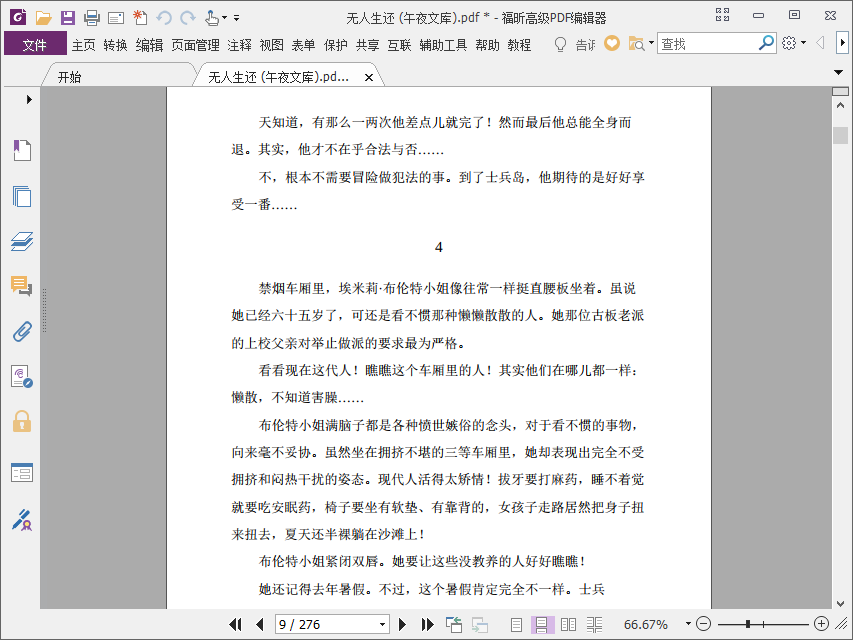This screenshot has width=853, height=640.
Task: Open the 共享 ribbon tab
Action: [x=367, y=45]
